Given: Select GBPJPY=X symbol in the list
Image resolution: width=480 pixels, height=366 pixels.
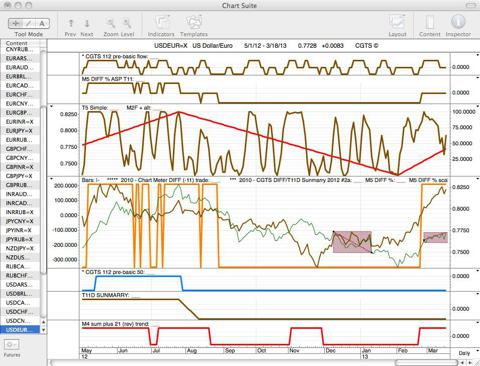Looking at the screenshot, I should (x=20, y=176).
